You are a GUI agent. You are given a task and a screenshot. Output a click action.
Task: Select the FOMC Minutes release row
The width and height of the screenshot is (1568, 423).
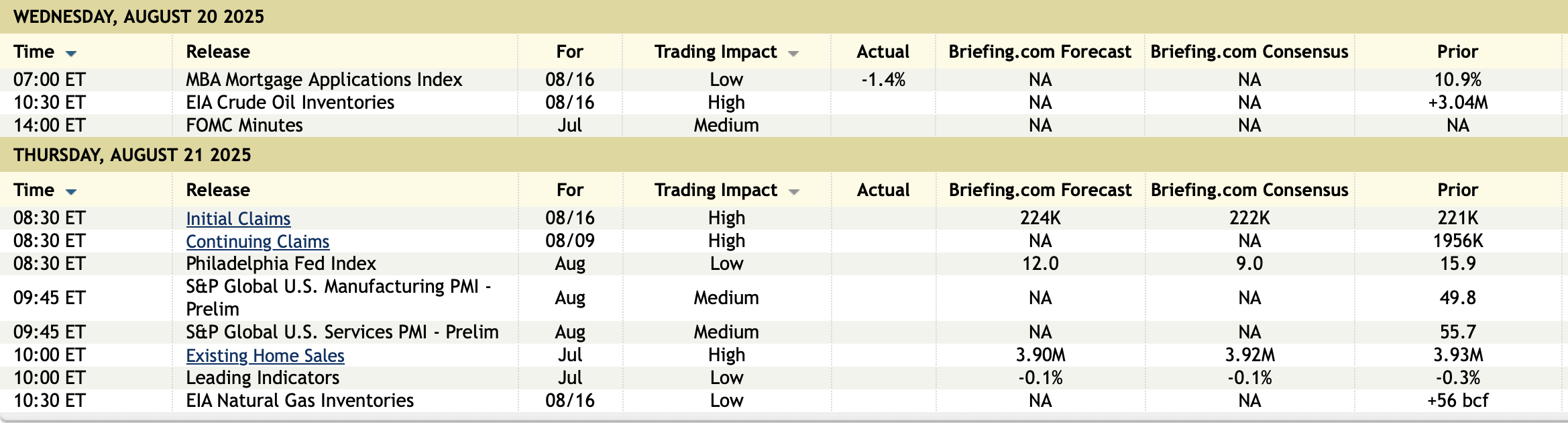[x=244, y=126]
